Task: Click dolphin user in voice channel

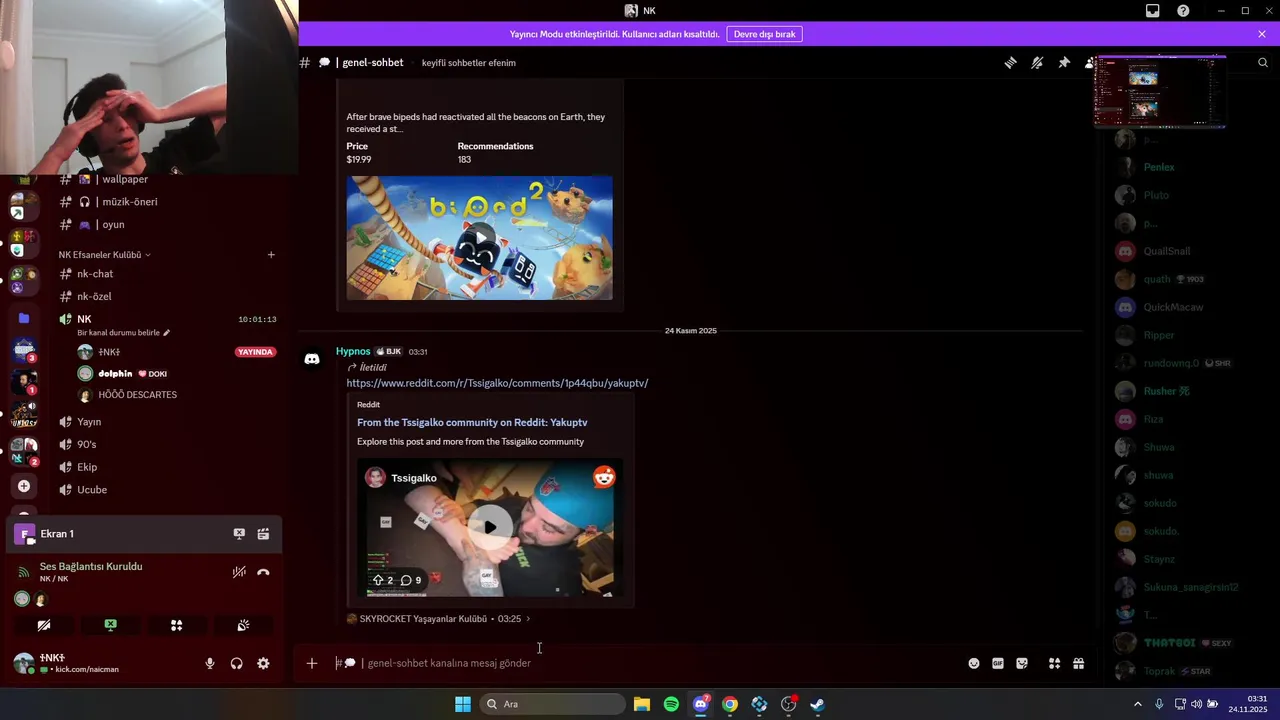Action: (x=115, y=374)
